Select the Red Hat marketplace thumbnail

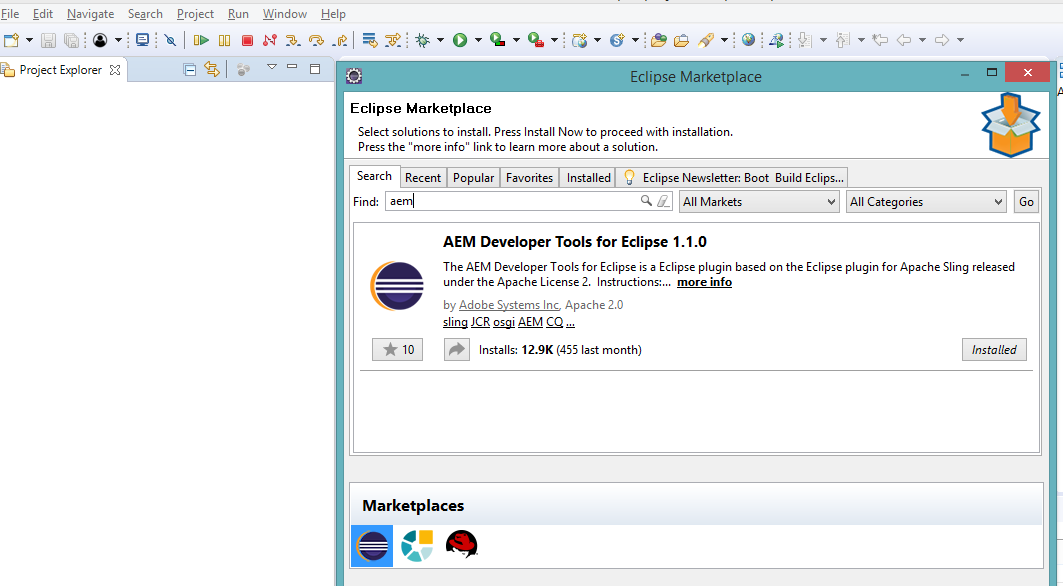(461, 545)
